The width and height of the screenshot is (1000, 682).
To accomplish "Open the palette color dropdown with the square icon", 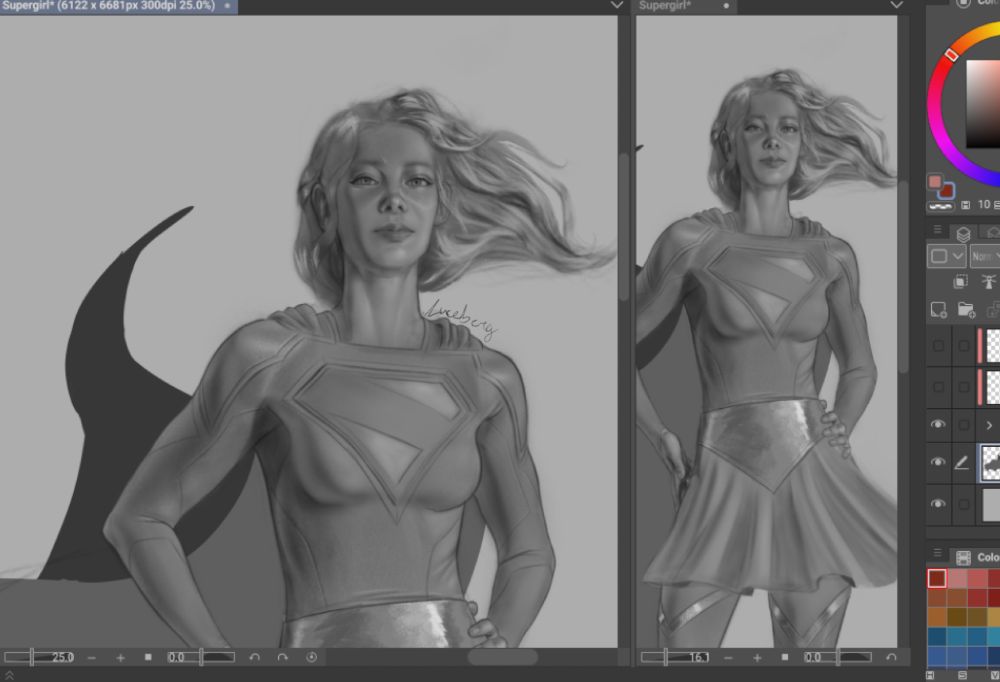I will 946,256.
